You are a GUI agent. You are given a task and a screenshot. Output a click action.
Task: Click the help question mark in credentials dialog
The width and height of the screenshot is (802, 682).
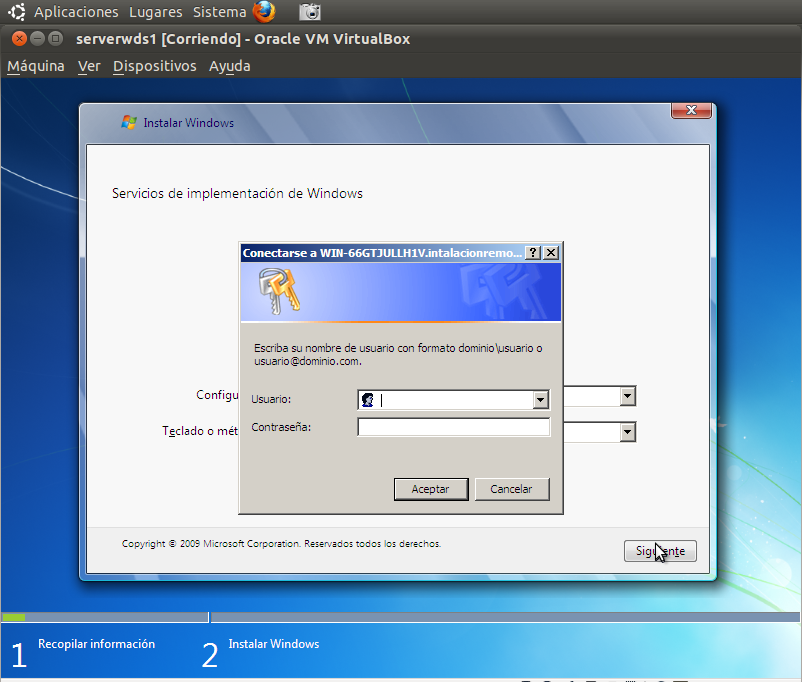tap(532, 253)
